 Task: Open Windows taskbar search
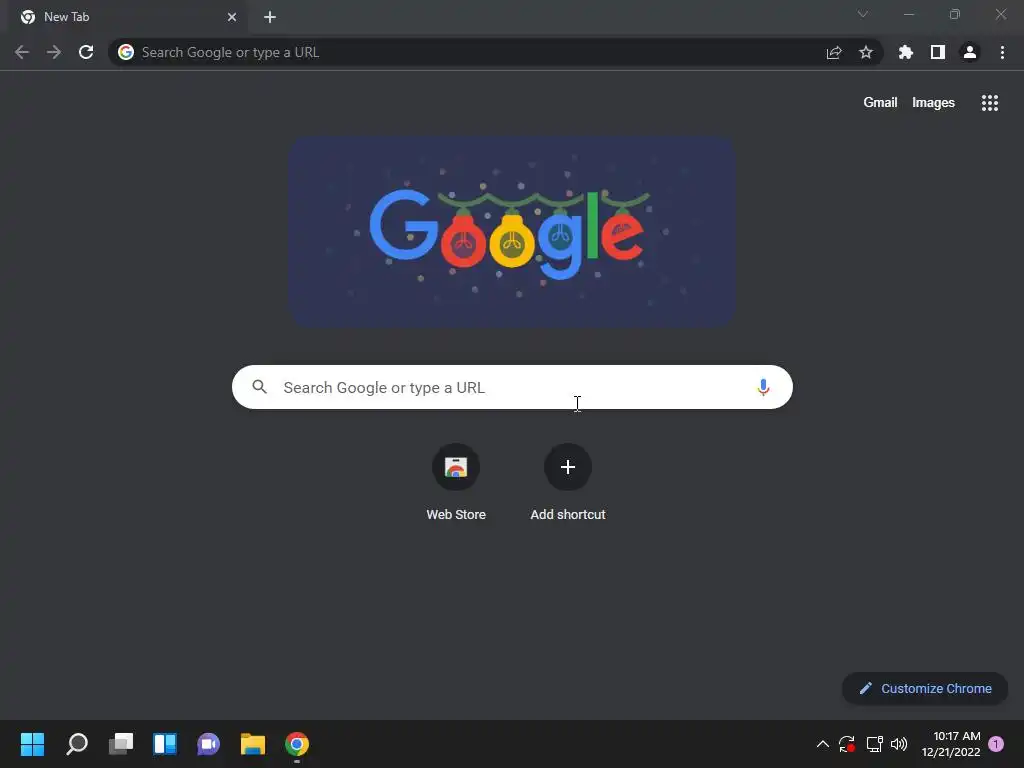(x=77, y=744)
